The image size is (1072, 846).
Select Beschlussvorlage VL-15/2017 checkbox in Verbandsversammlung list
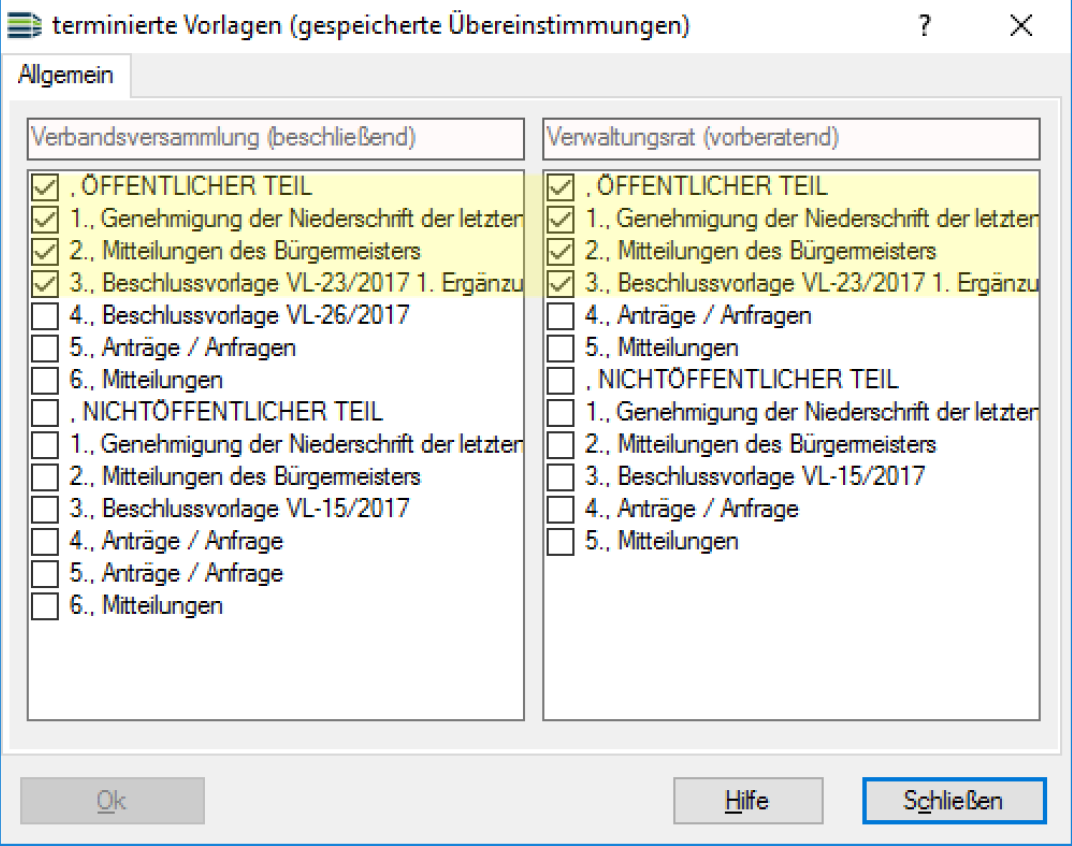[45, 509]
